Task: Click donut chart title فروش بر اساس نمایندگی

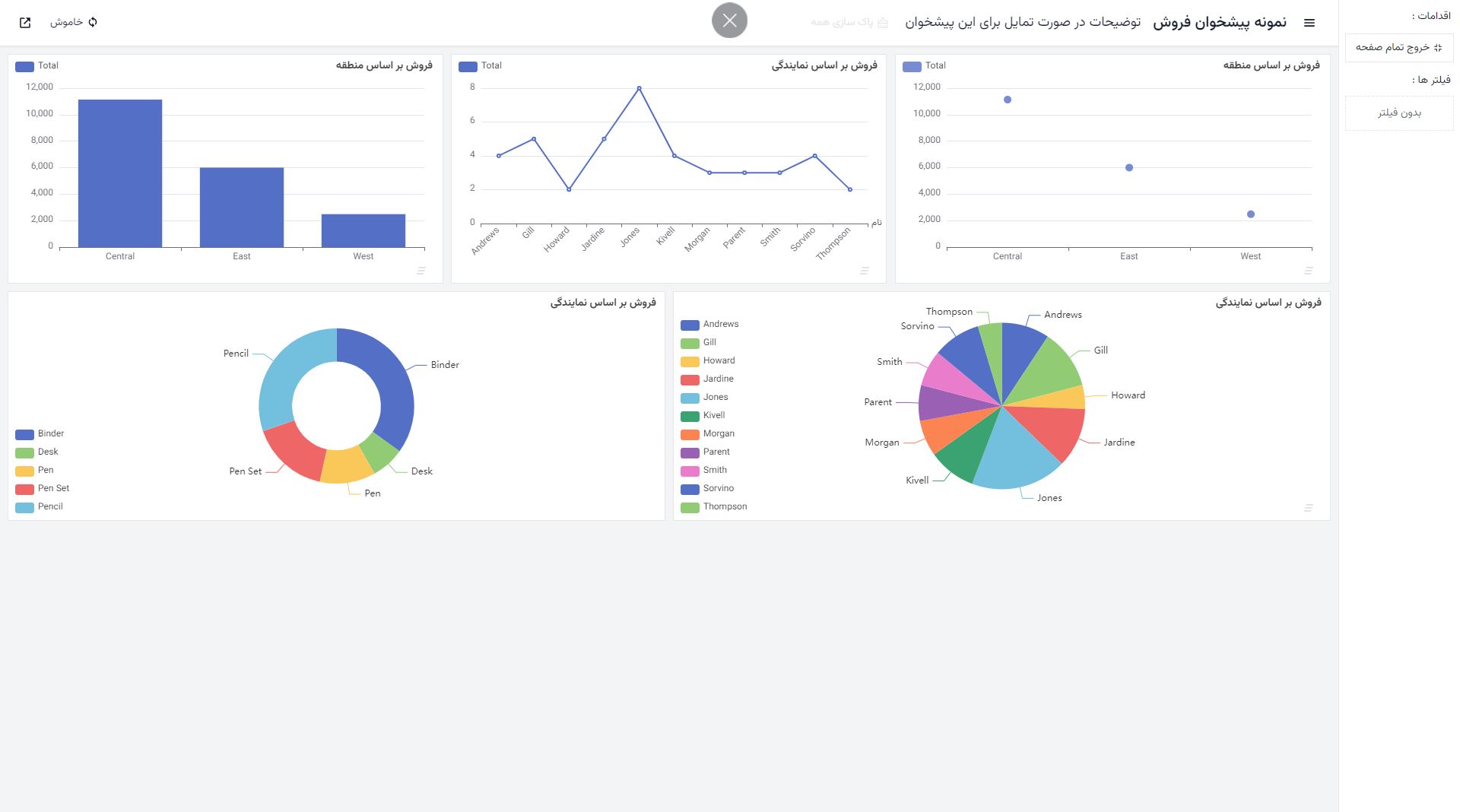Action: point(603,303)
